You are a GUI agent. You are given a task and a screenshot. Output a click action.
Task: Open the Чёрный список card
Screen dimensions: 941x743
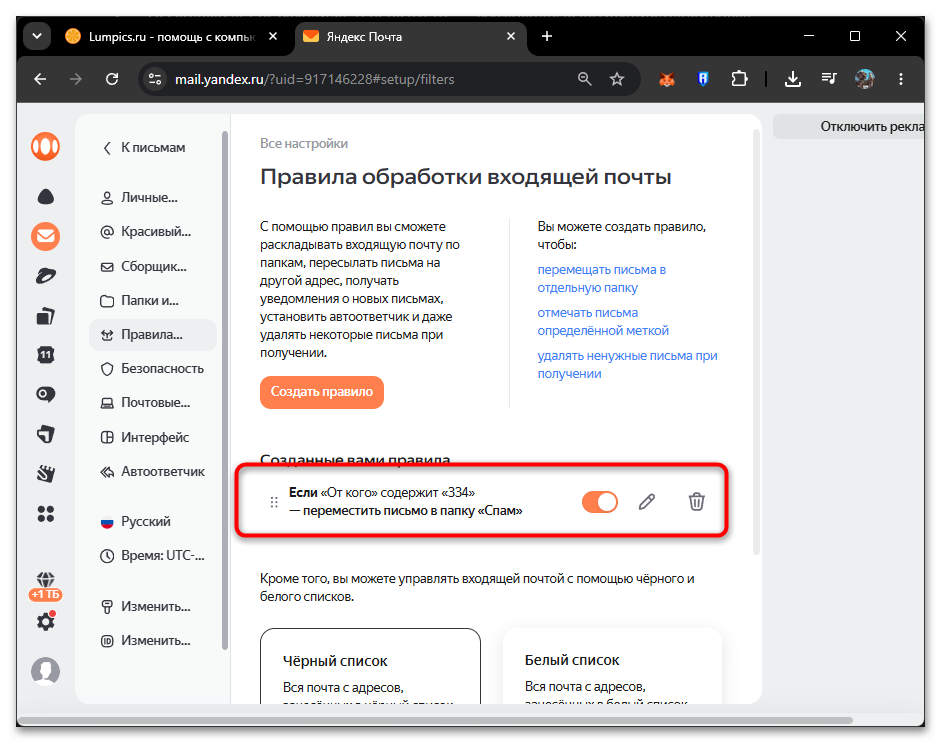pyautogui.click(x=370, y=666)
